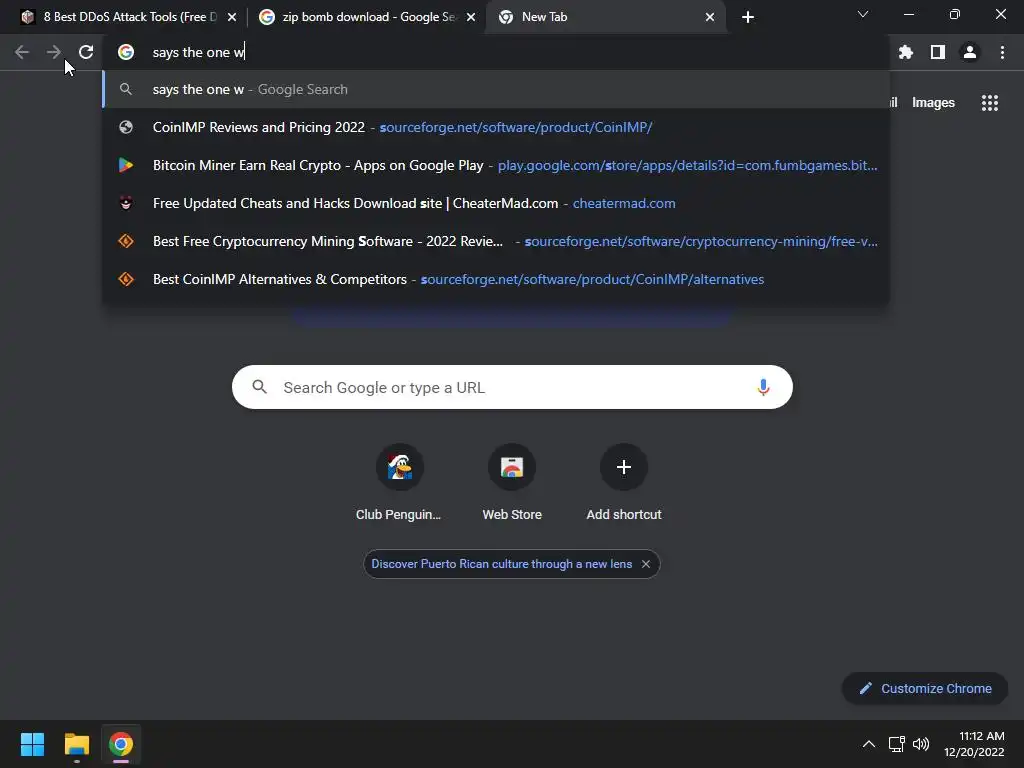
Task: Click the Search Google or type a URL box
Action: (512, 387)
